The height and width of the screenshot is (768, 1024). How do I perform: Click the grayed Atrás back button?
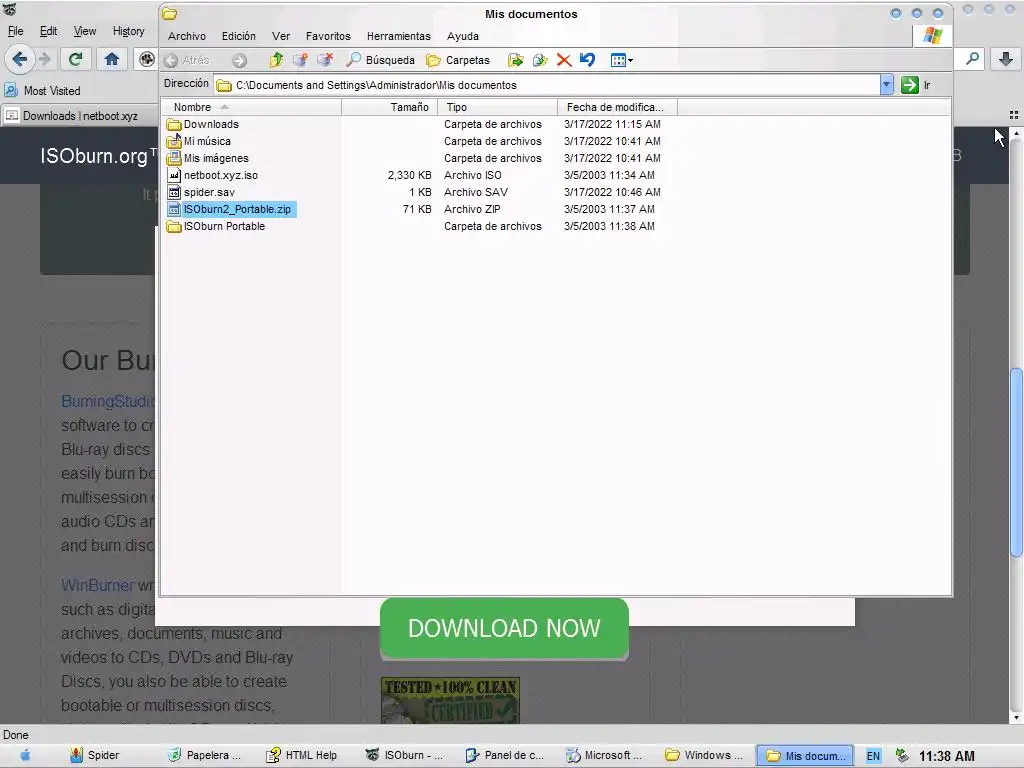click(187, 60)
